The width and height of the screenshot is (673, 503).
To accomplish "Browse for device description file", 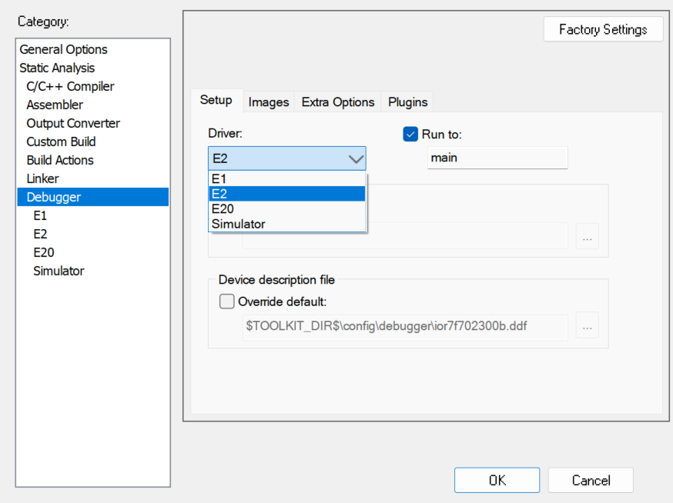I will 587,326.
